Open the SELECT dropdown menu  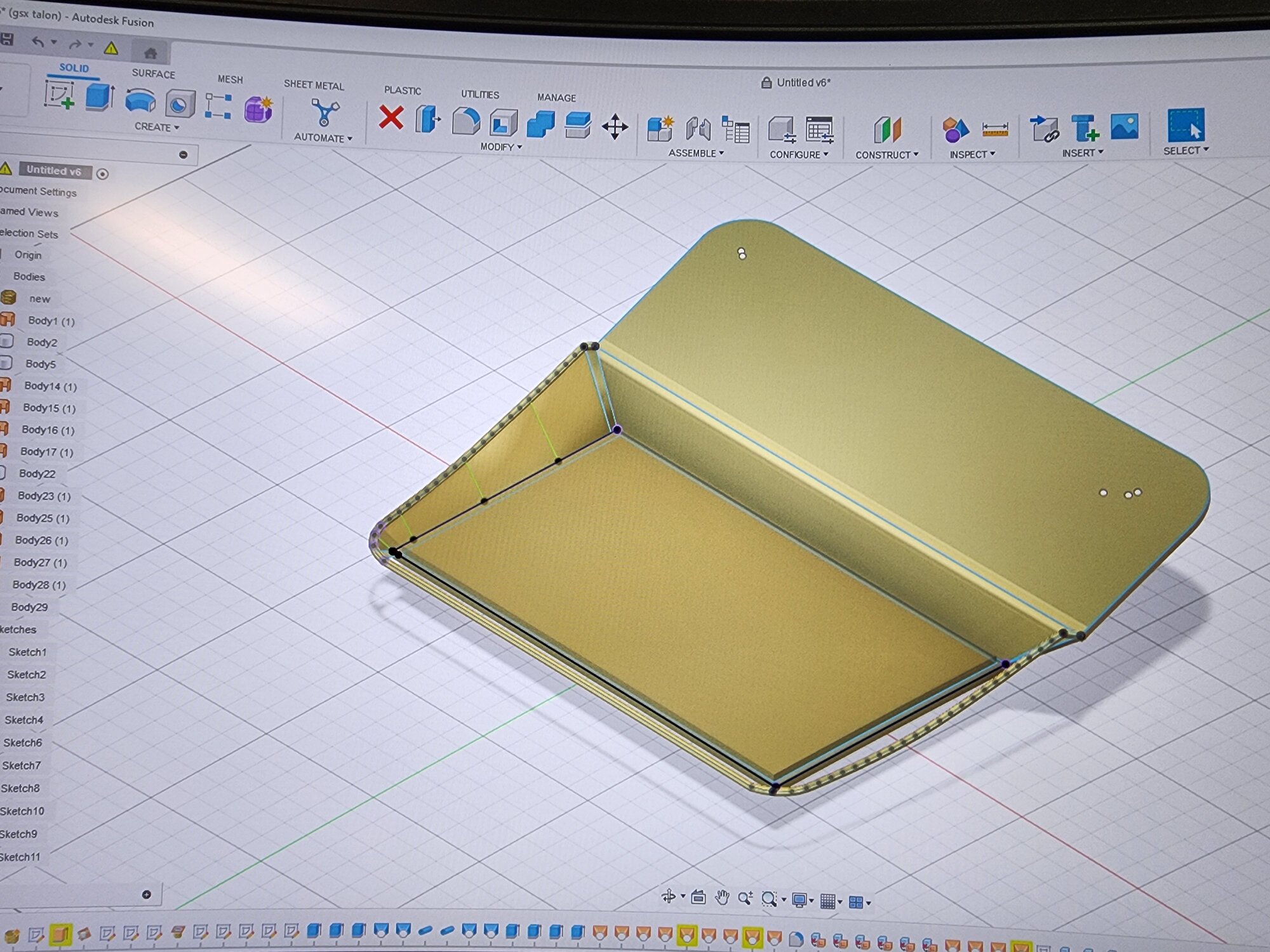[1186, 150]
